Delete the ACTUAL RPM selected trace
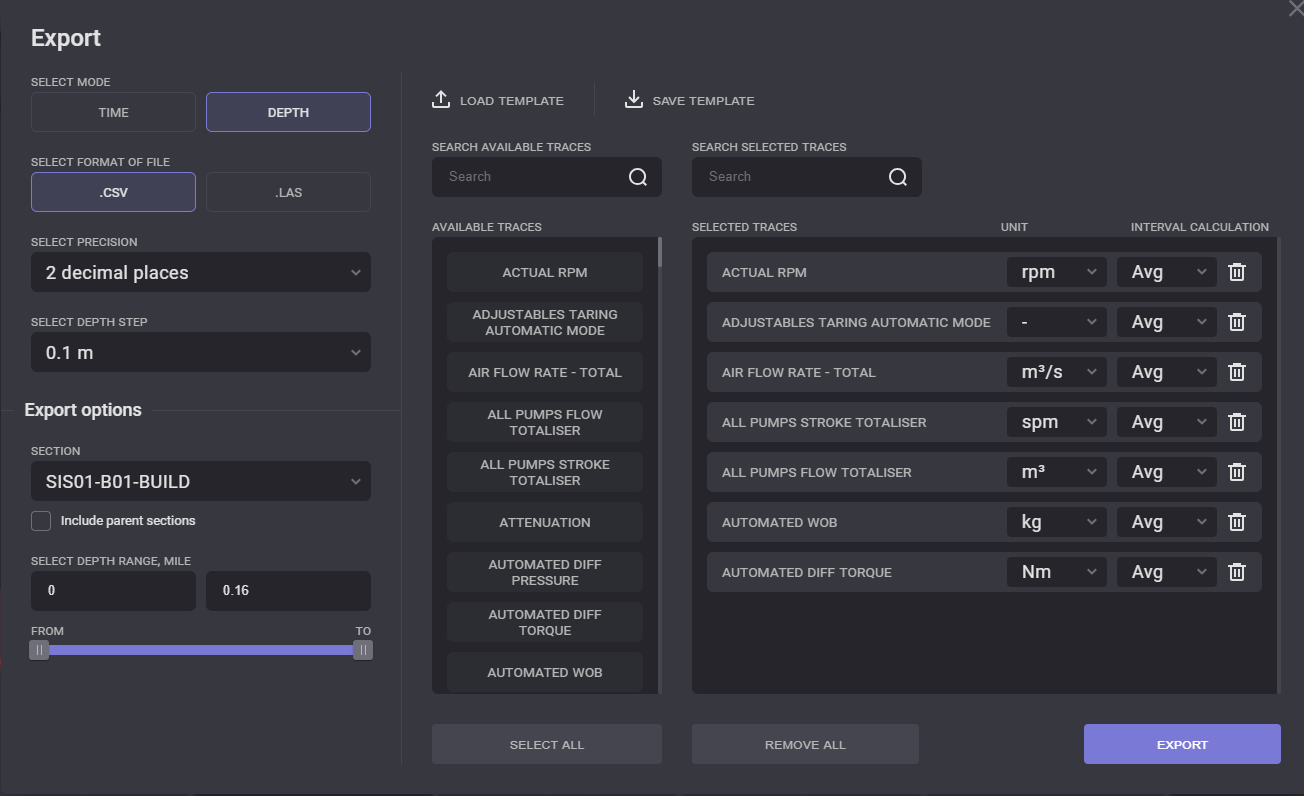1304x796 pixels. pos(1237,272)
